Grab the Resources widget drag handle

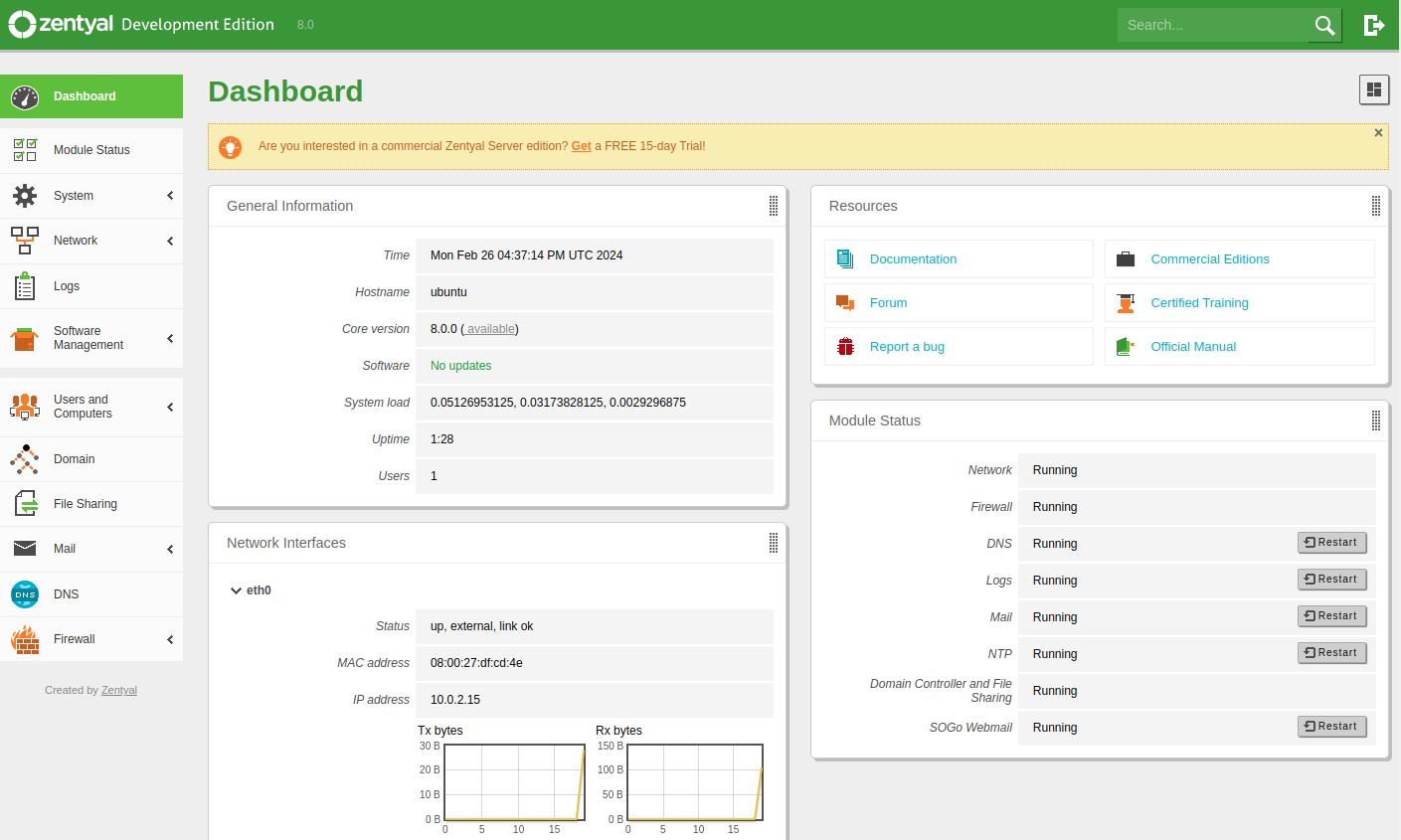point(1376,206)
